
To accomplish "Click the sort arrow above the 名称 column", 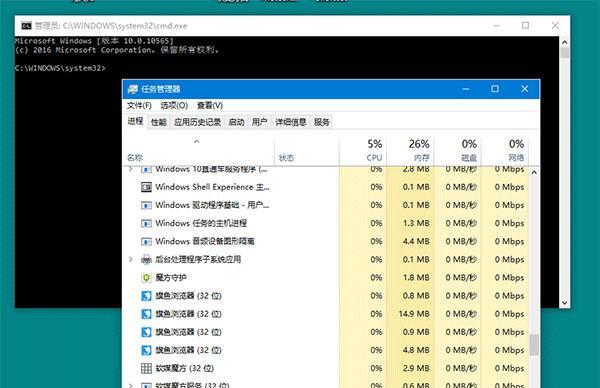I will point(196,142).
